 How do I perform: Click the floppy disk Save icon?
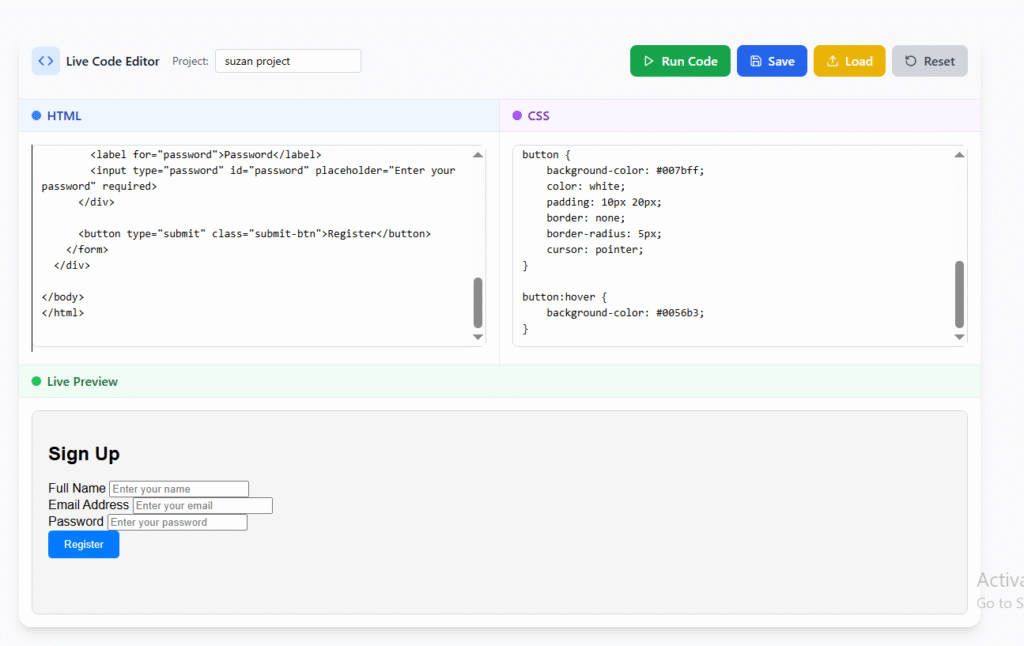[x=755, y=61]
